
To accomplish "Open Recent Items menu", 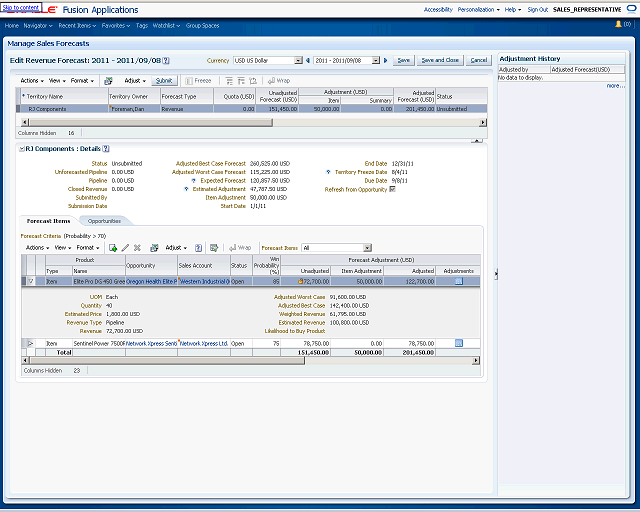I will 77,26.
